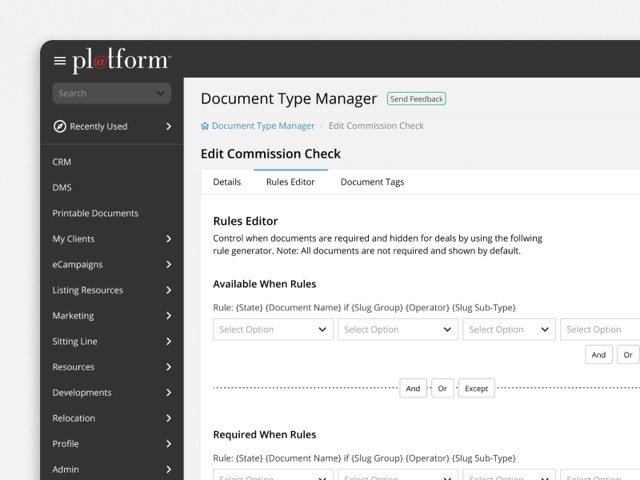This screenshot has height=480, width=640.
Task: Click Recently Used label
Action: tap(99, 127)
